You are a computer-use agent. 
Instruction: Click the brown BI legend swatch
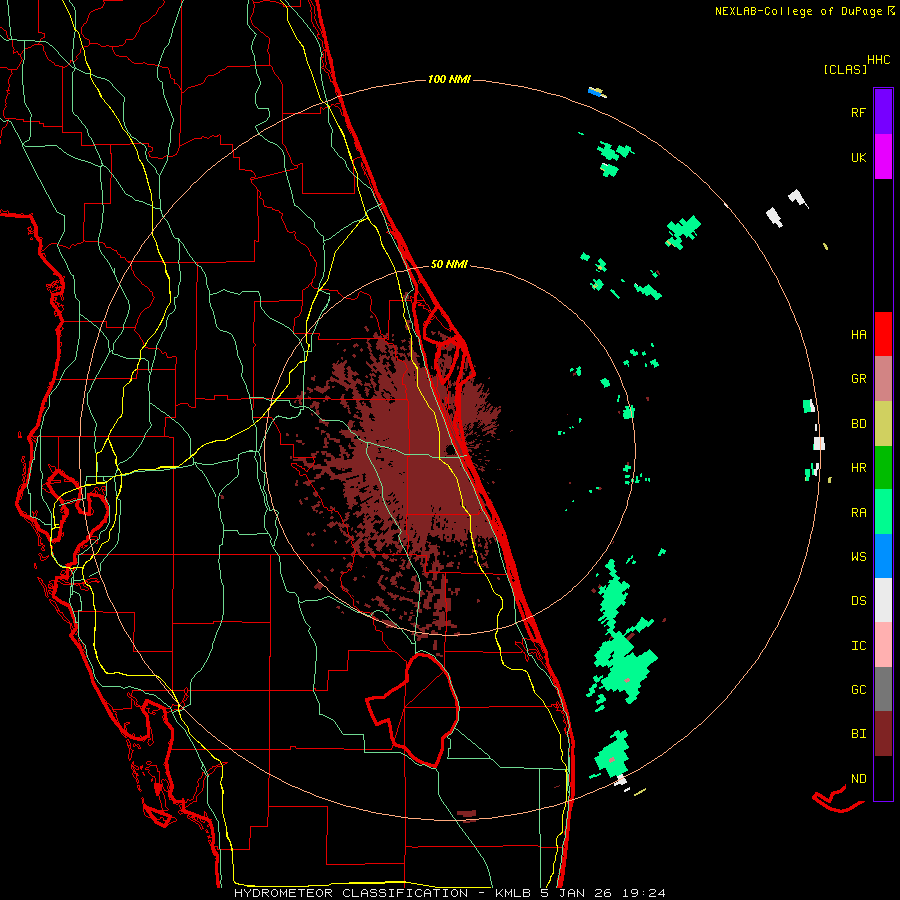(883, 734)
